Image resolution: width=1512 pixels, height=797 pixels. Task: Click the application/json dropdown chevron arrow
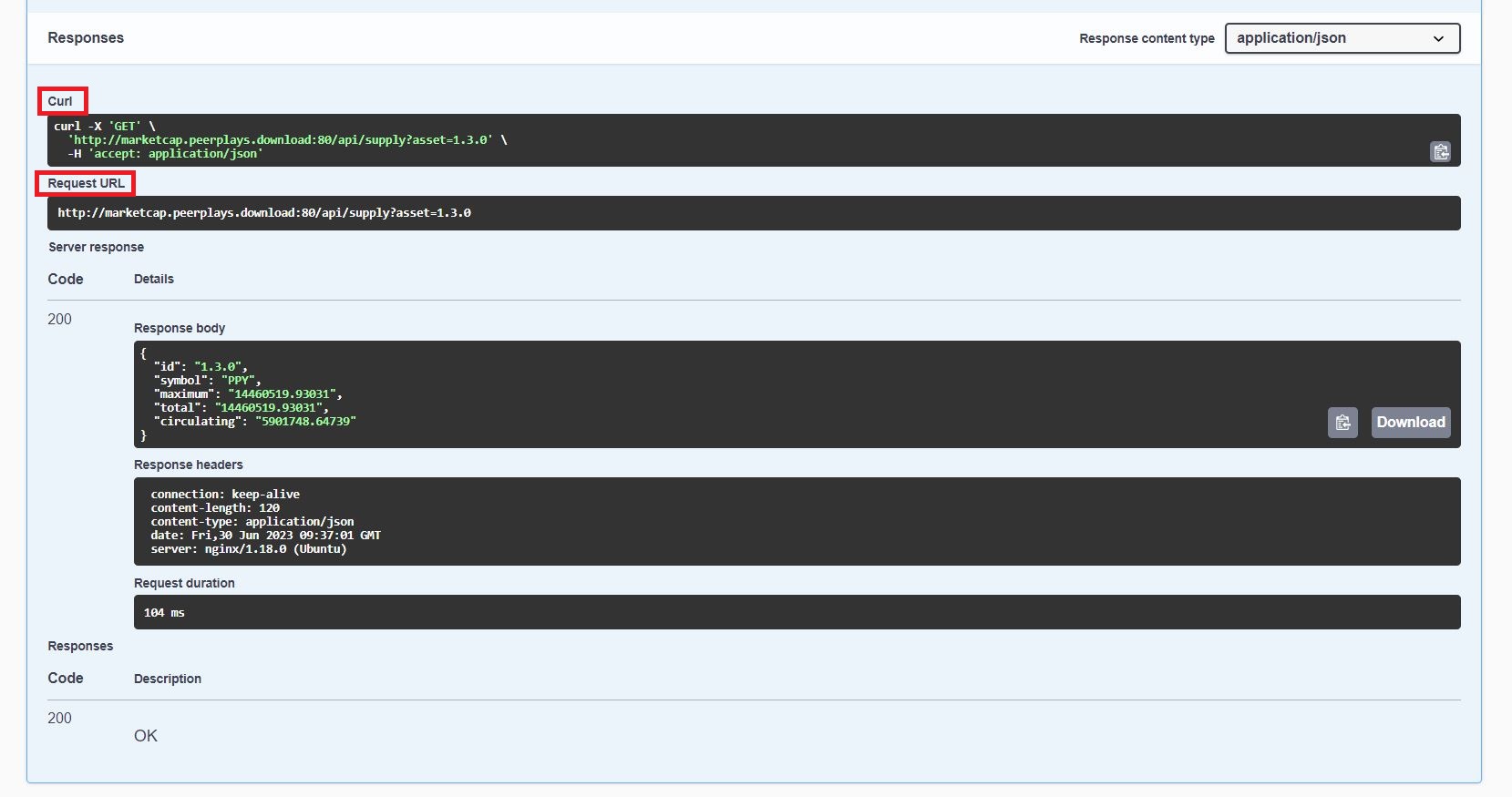click(1438, 39)
